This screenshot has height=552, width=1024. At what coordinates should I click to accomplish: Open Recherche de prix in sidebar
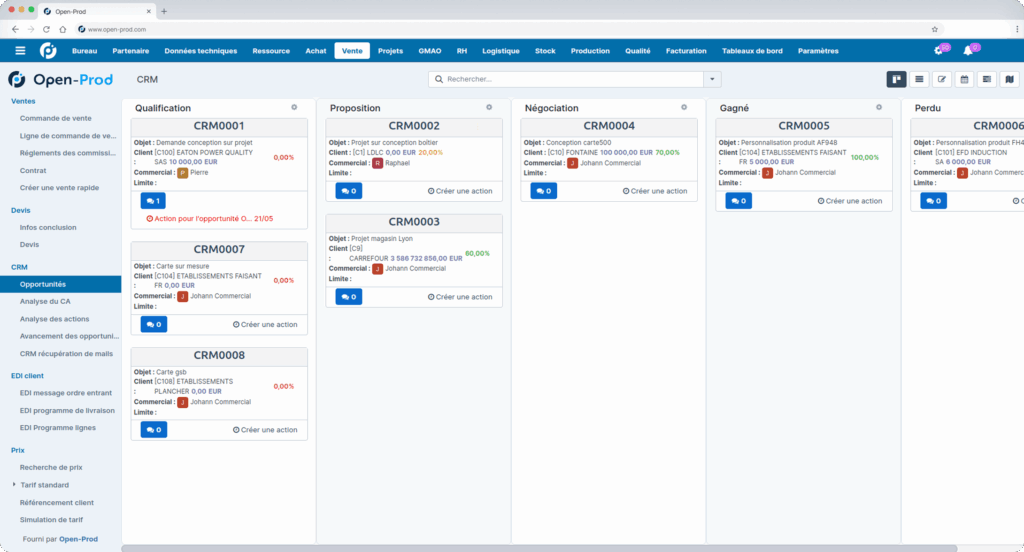click(x=51, y=467)
